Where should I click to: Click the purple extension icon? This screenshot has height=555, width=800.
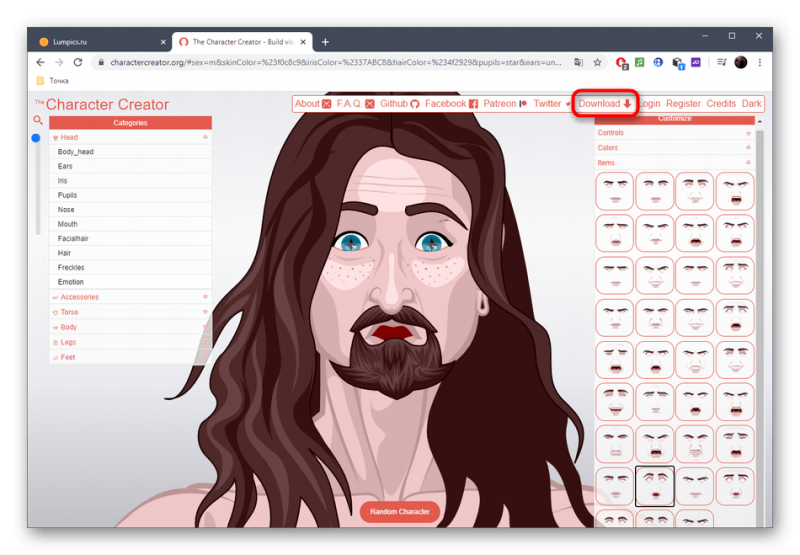(x=696, y=62)
